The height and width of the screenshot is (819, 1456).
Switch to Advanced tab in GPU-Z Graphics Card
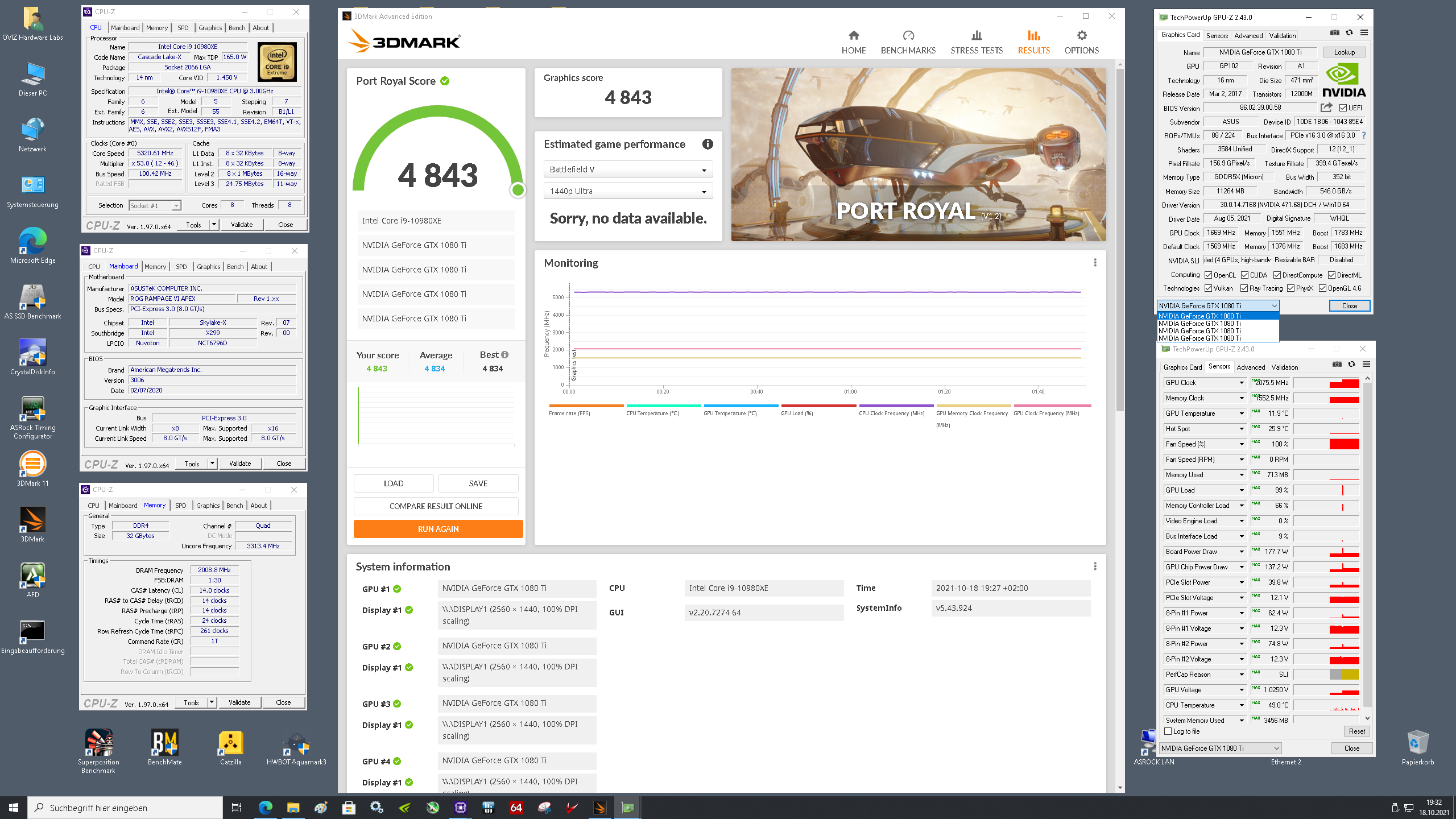coord(1248,35)
